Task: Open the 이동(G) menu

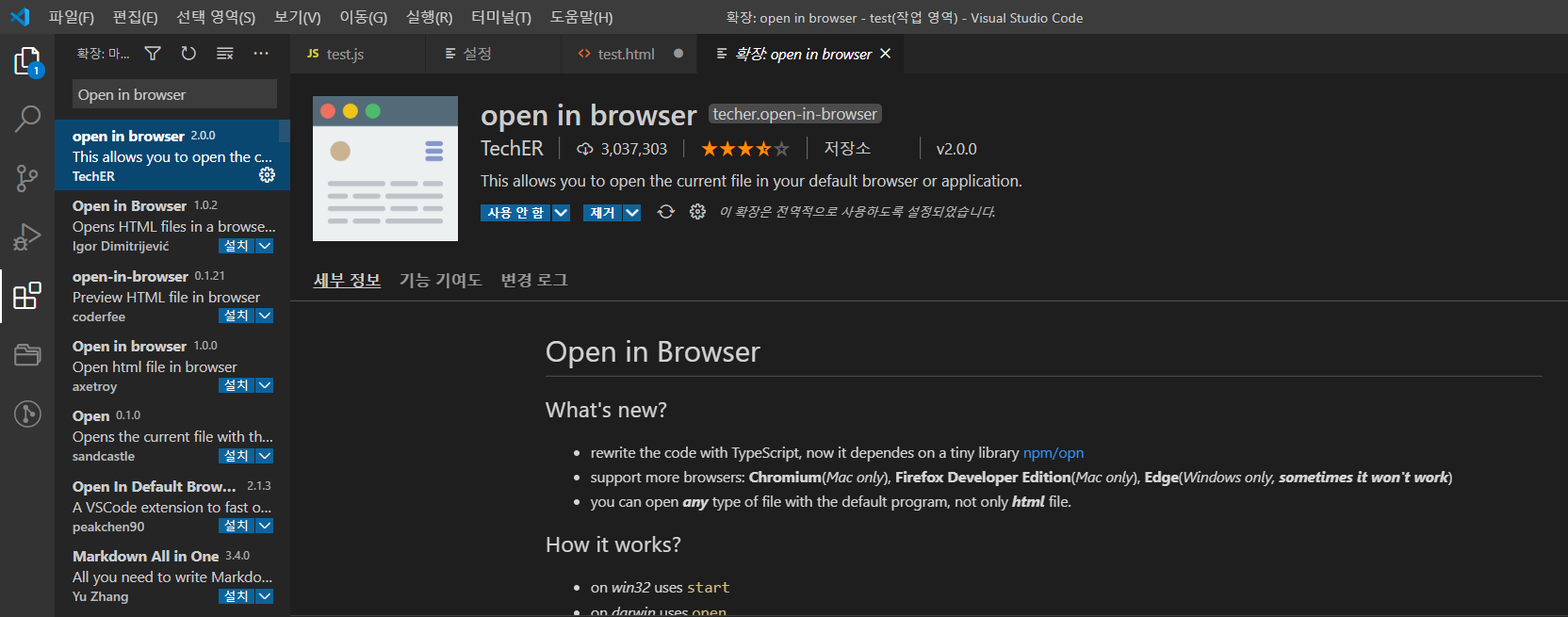Action: click(363, 17)
